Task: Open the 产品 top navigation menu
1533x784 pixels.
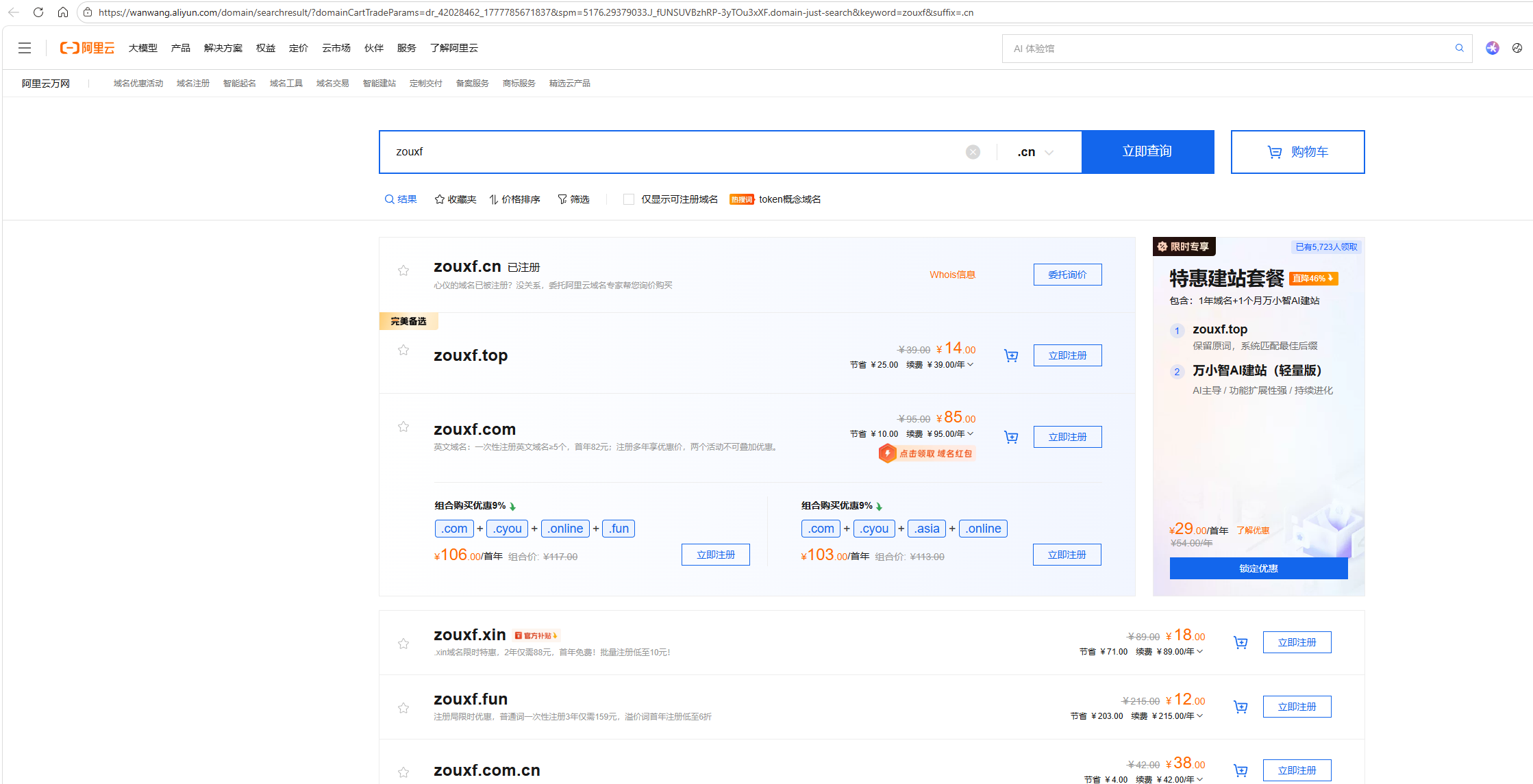Action: (181, 48)
